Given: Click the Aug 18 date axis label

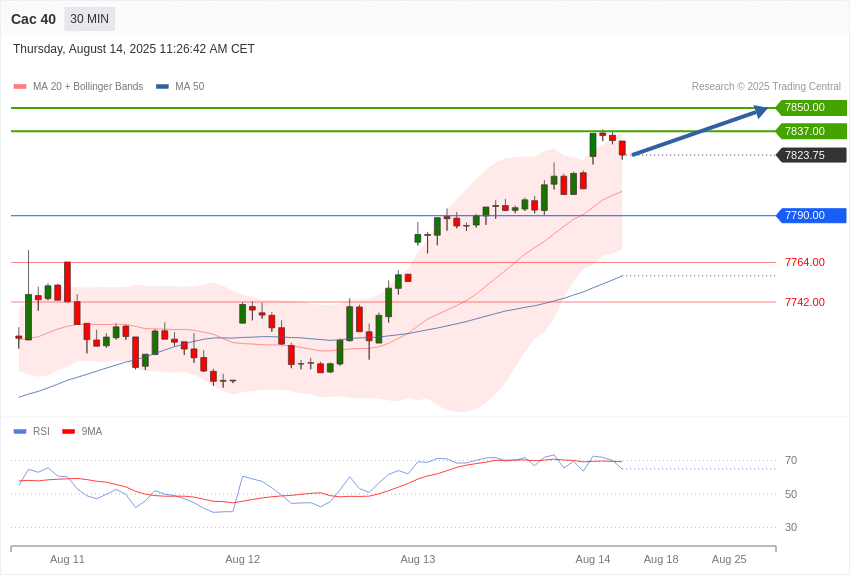Looking at the screenshot, I should (661, 559).
